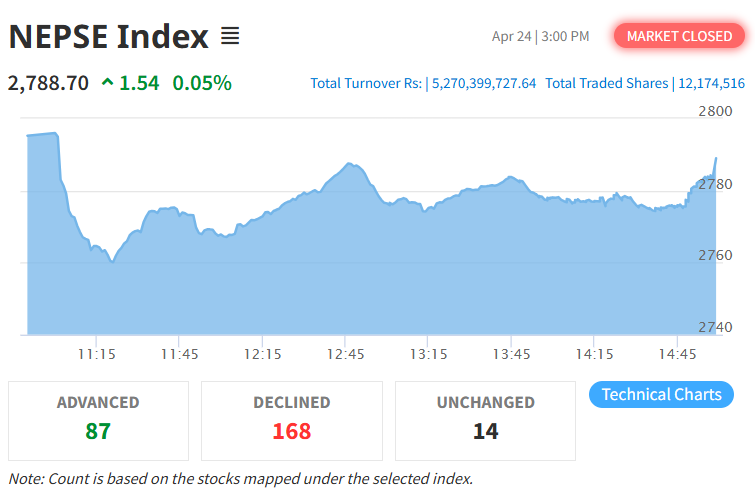
Task: Click the index value 2,788.70
Action: click(x=48, y=82)
